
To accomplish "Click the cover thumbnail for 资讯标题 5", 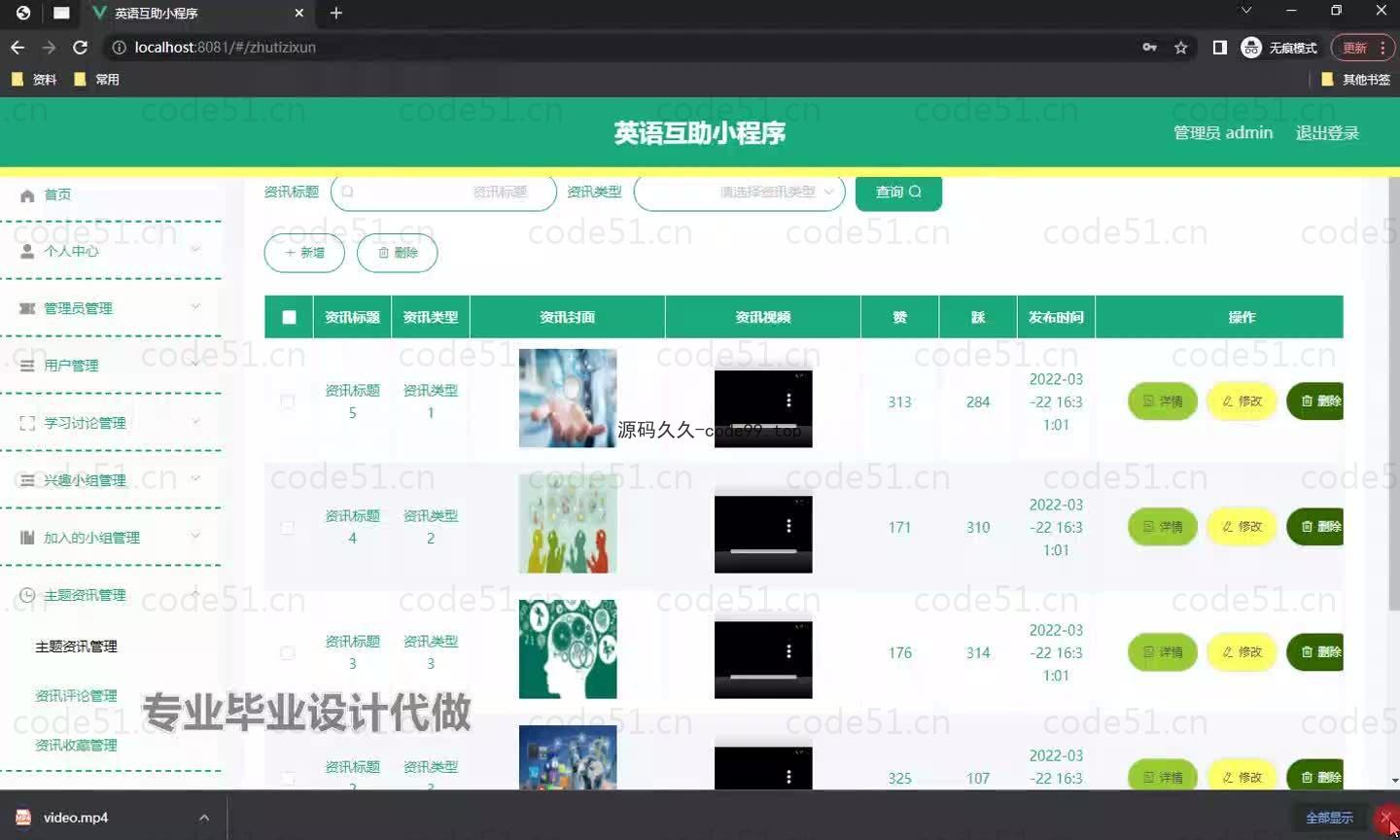I will [568, 398].
